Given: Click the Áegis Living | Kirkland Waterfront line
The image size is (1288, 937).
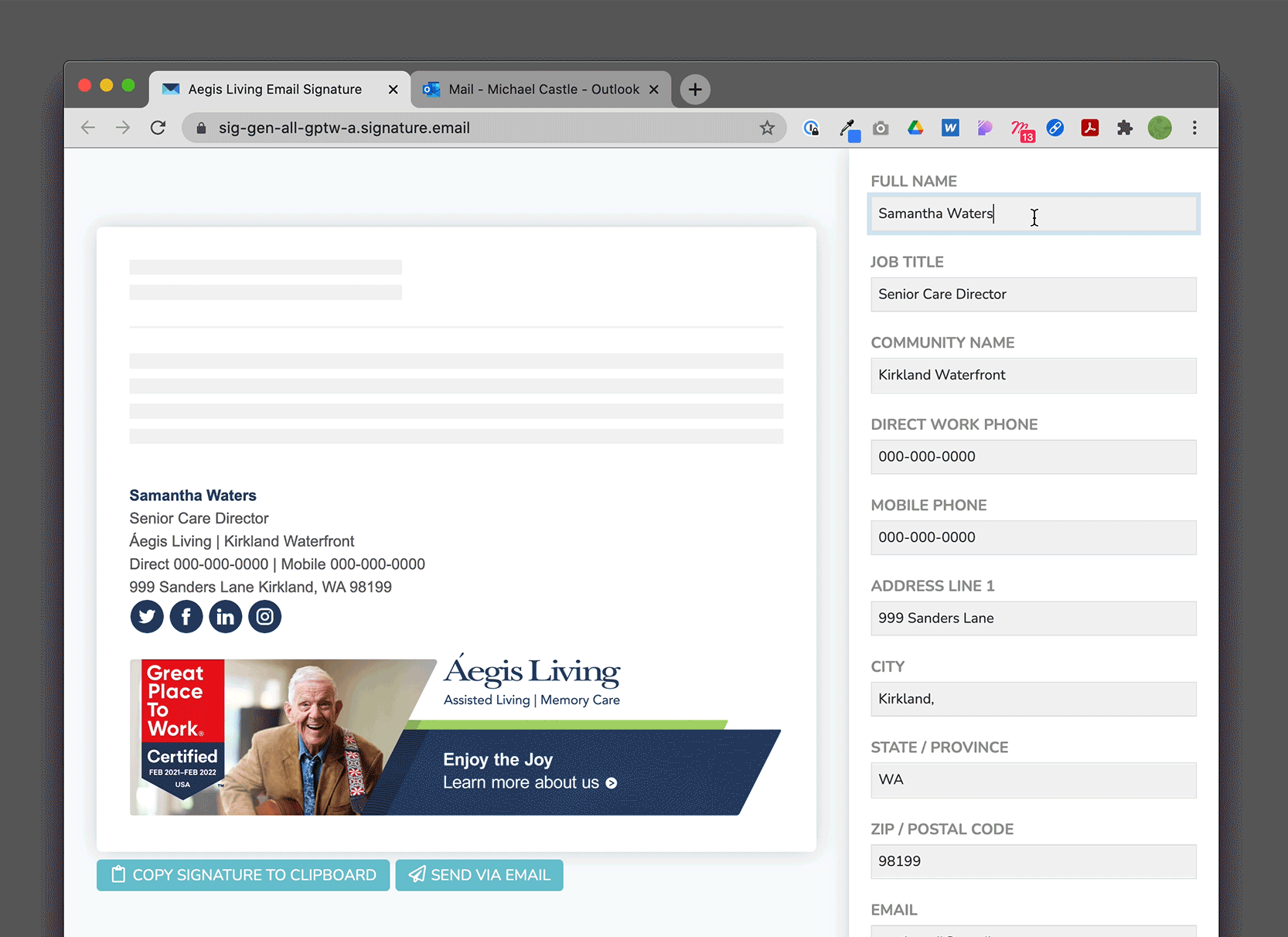Looking at the screenshot, I should [x=241, y=541].
